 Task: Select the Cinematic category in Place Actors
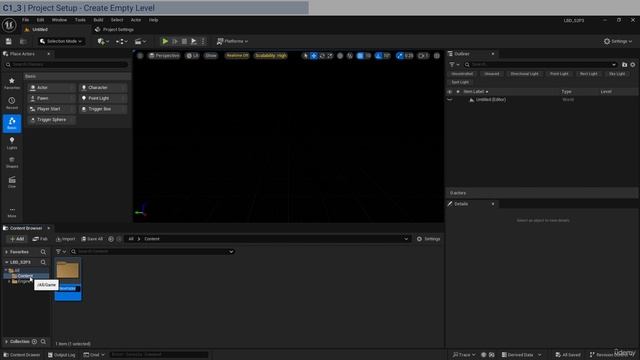pos(12,182)
